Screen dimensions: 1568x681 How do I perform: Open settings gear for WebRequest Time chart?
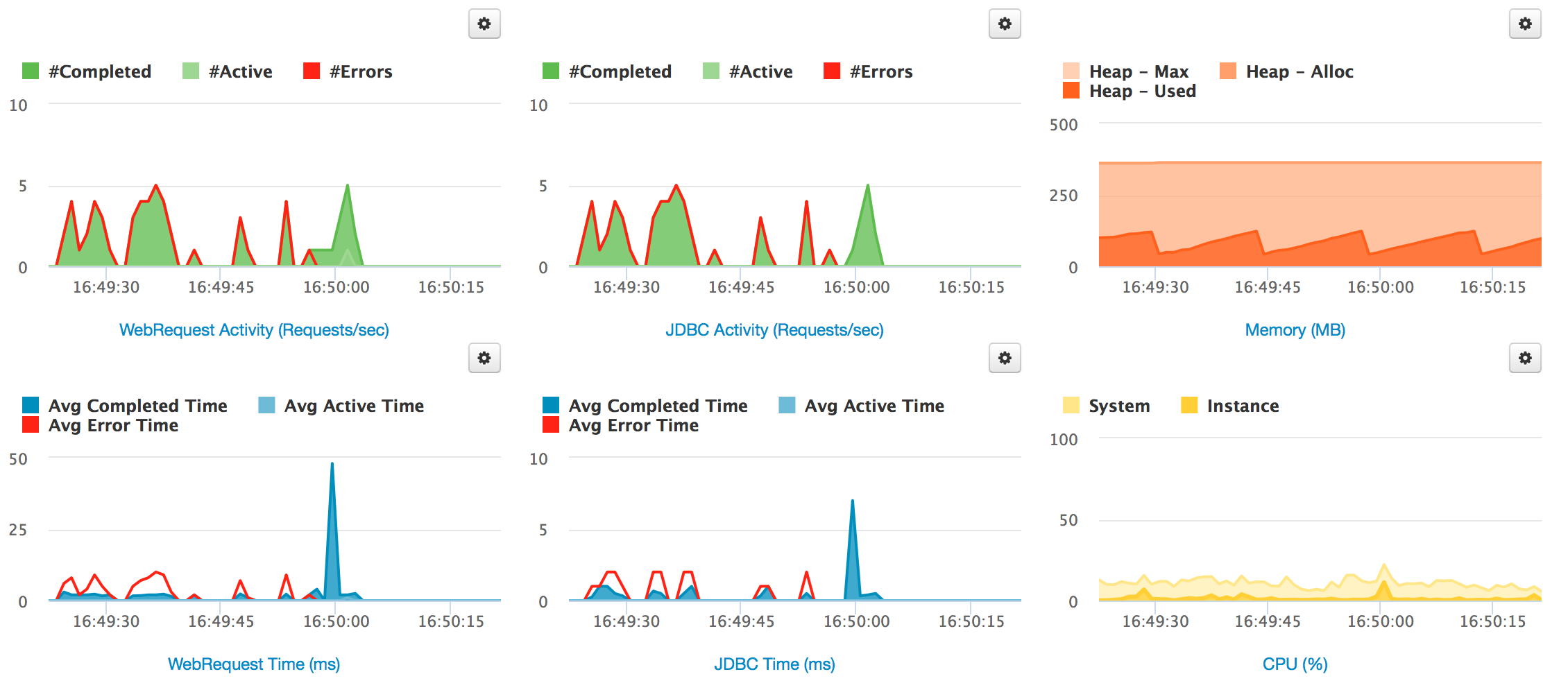point(484,359)
